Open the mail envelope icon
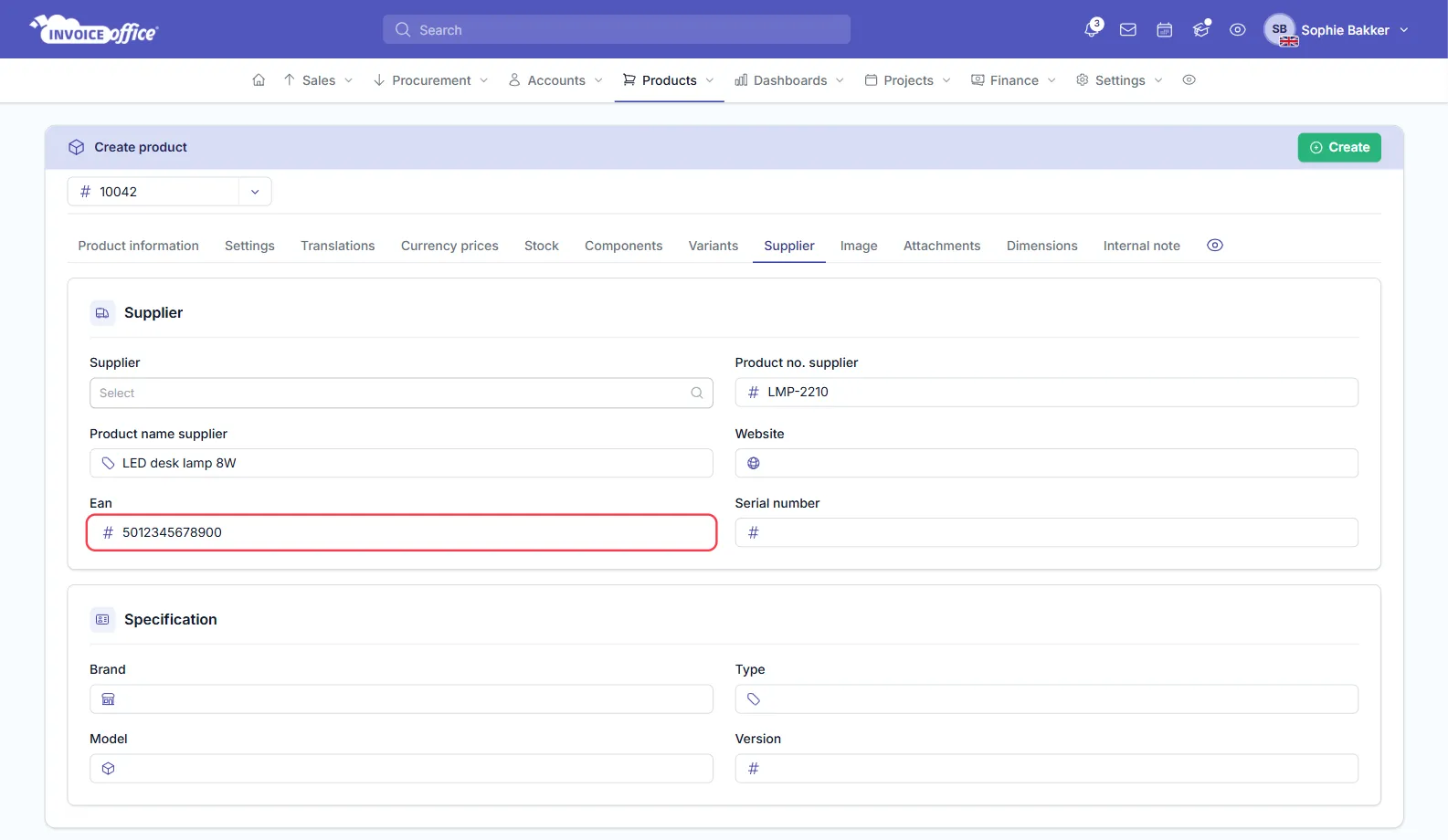This screenshot has width=1448, height=840. click(x=1128, y=30)
